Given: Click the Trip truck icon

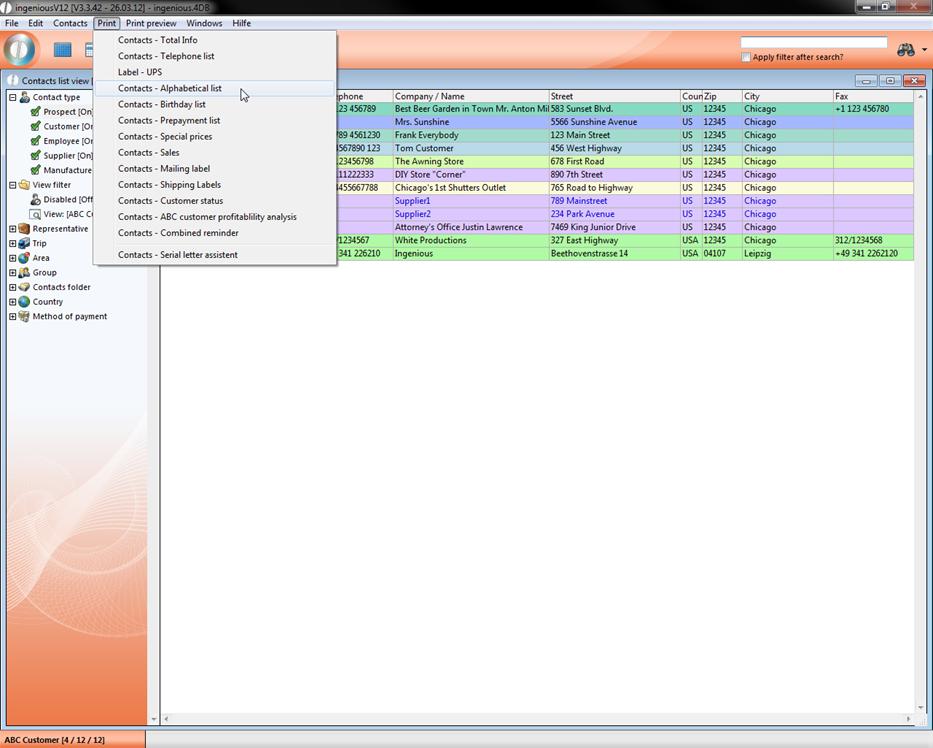Looking at the screenshot, I should (24, 243).
